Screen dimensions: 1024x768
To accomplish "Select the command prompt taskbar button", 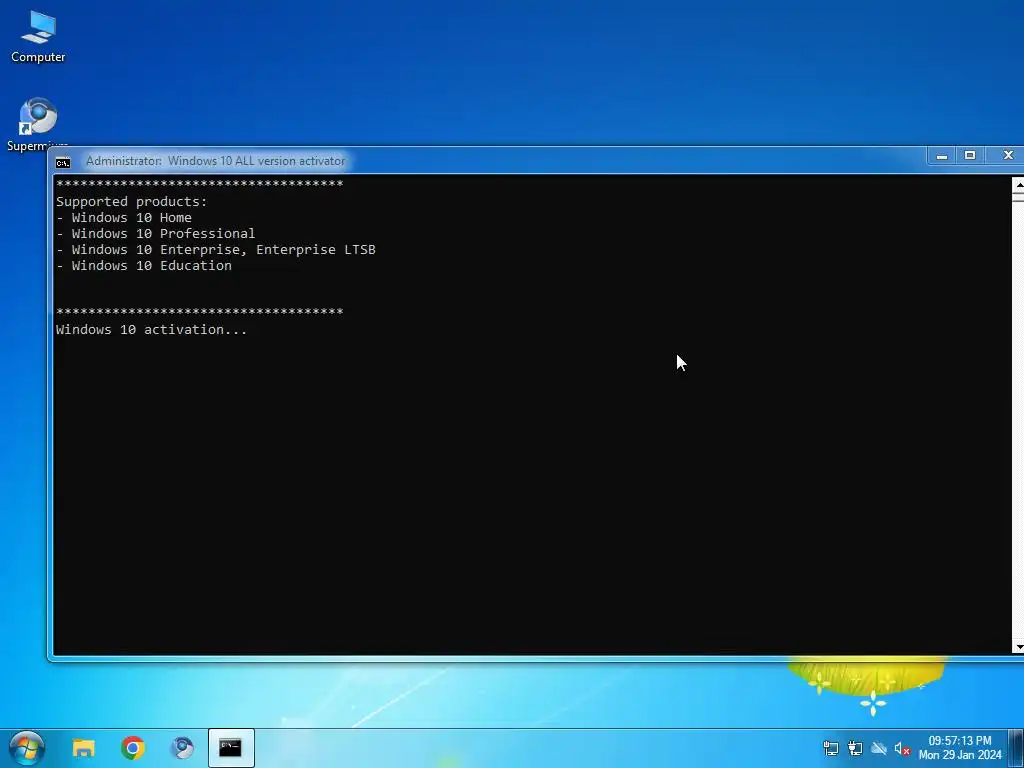I will (x=231, y=748).
